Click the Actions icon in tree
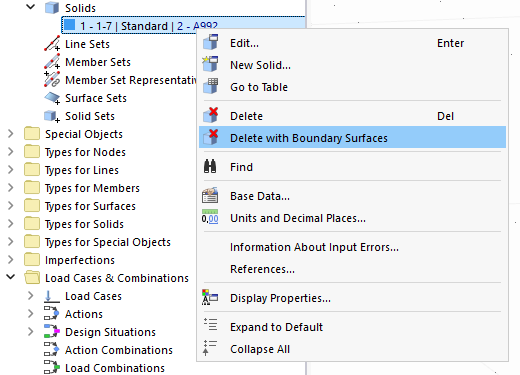The width and height of the screenshot is (520, 375). tap(52, 314)
